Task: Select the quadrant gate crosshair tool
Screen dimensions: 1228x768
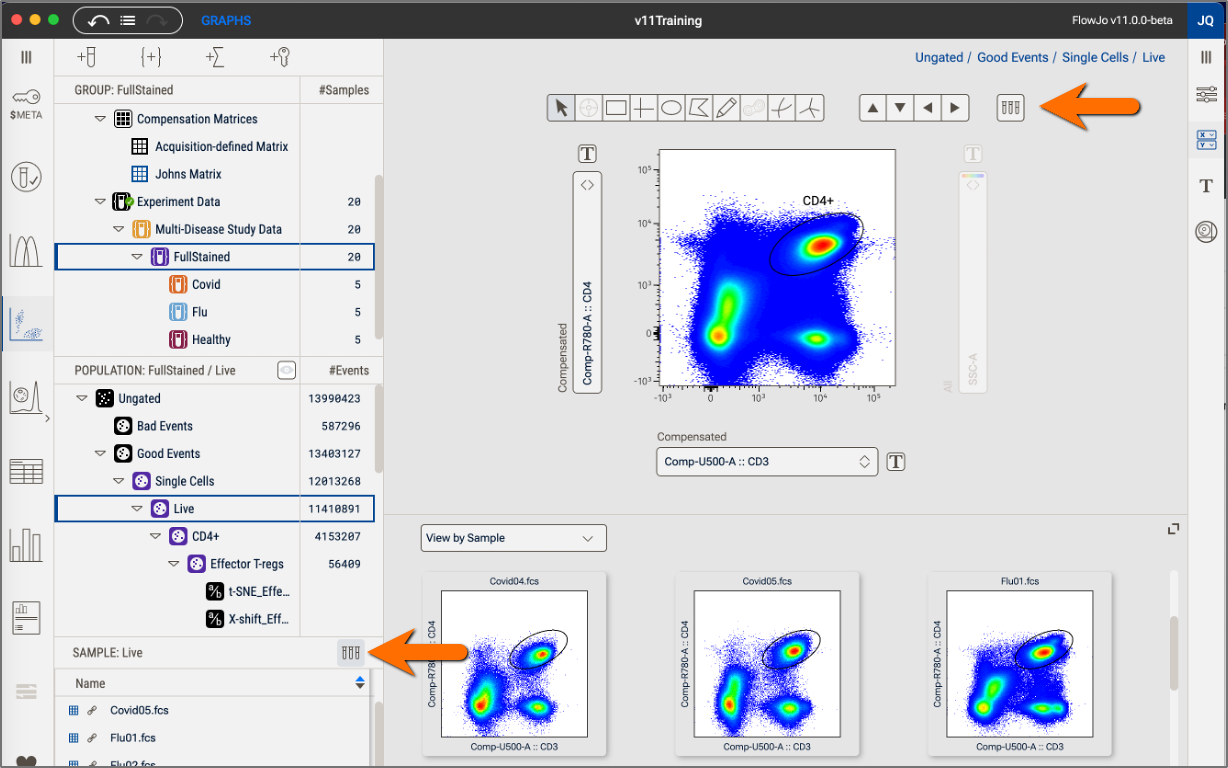Action: (644, 108)
